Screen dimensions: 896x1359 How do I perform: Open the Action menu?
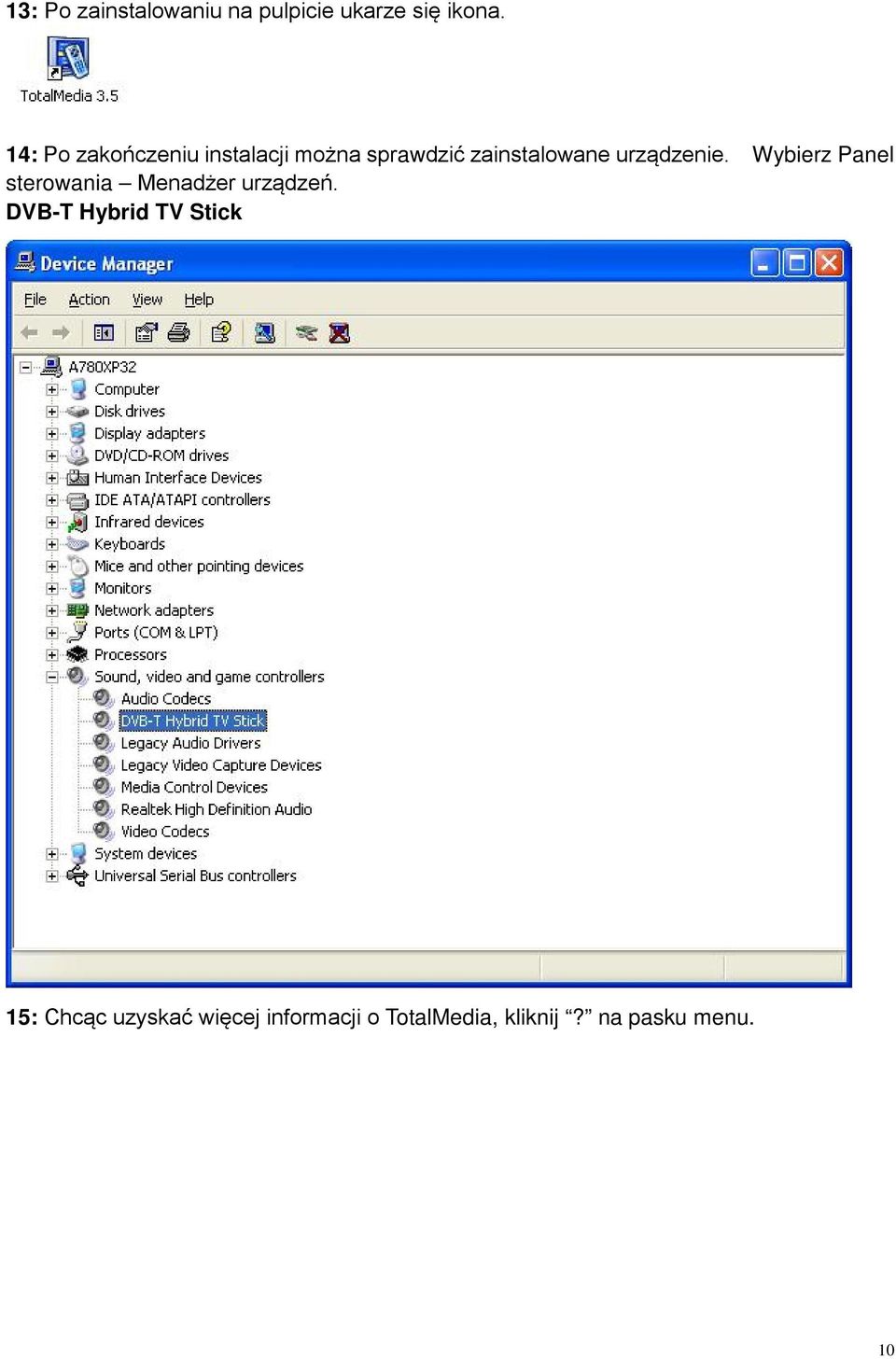[x=90, y=300]
